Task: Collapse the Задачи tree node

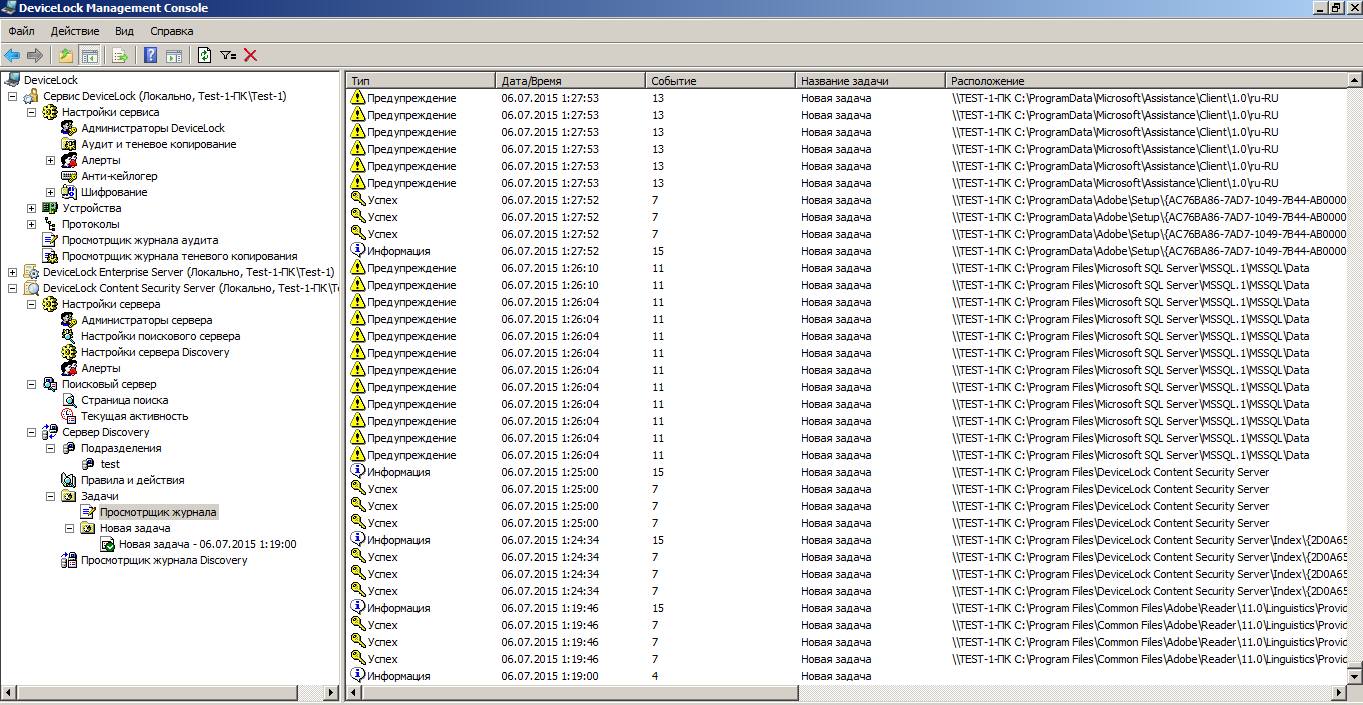Action: tap(50, 497)
